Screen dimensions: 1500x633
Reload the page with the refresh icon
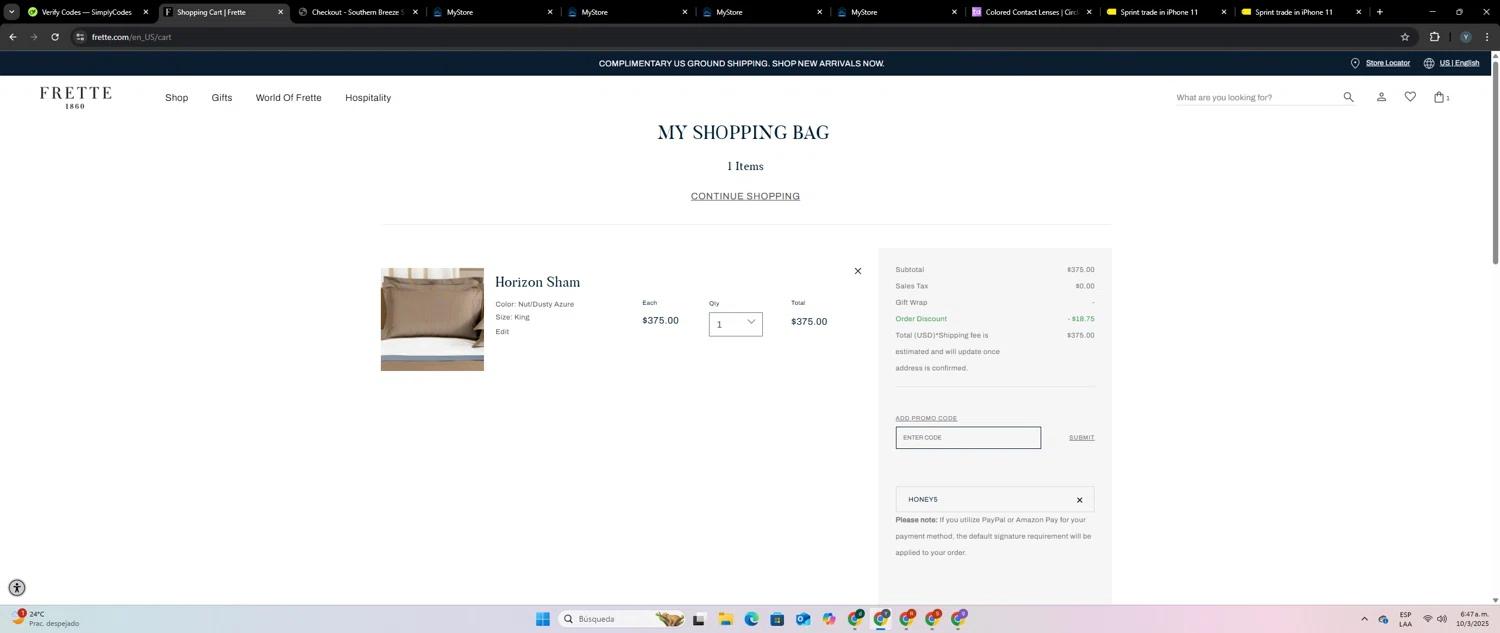[x=54, y=37]
